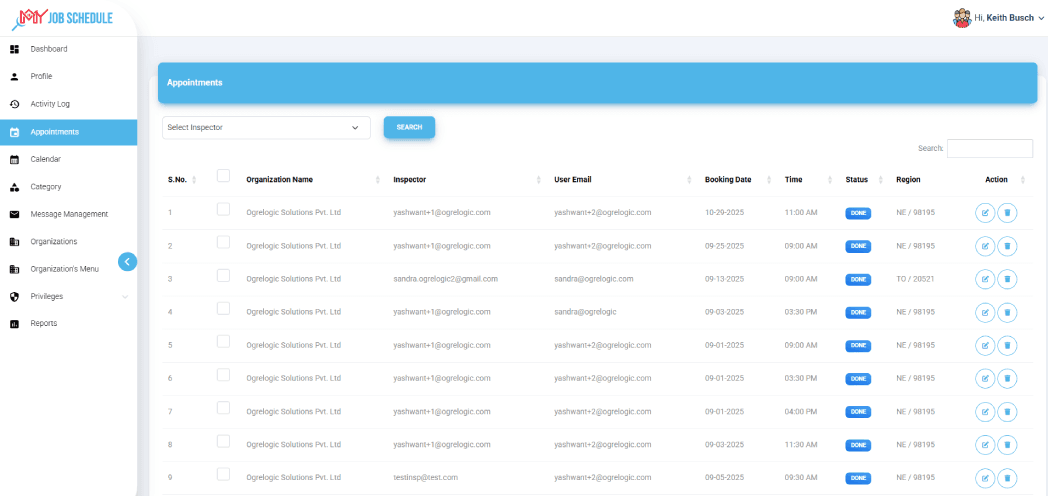Collapse sidebar using the blue arrow button
This screenshot has width=1048, height=496.
click(127, 262)
